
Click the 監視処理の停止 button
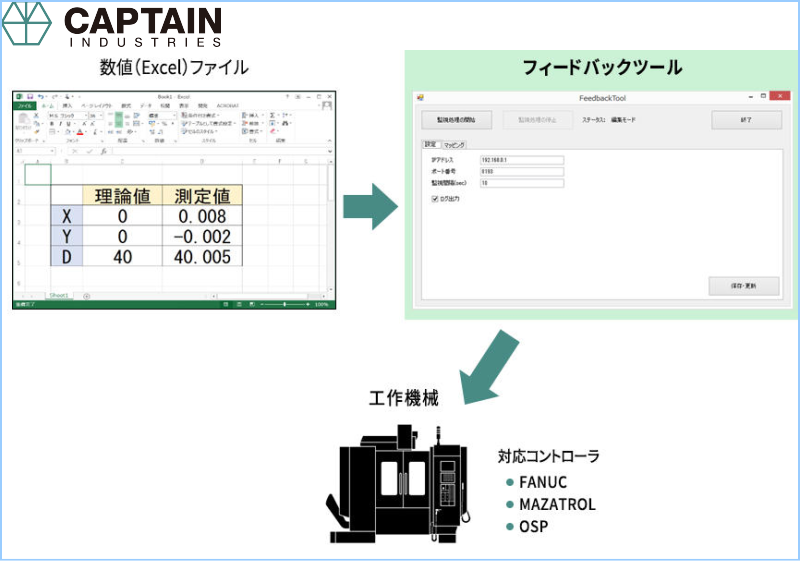[538, 120]
